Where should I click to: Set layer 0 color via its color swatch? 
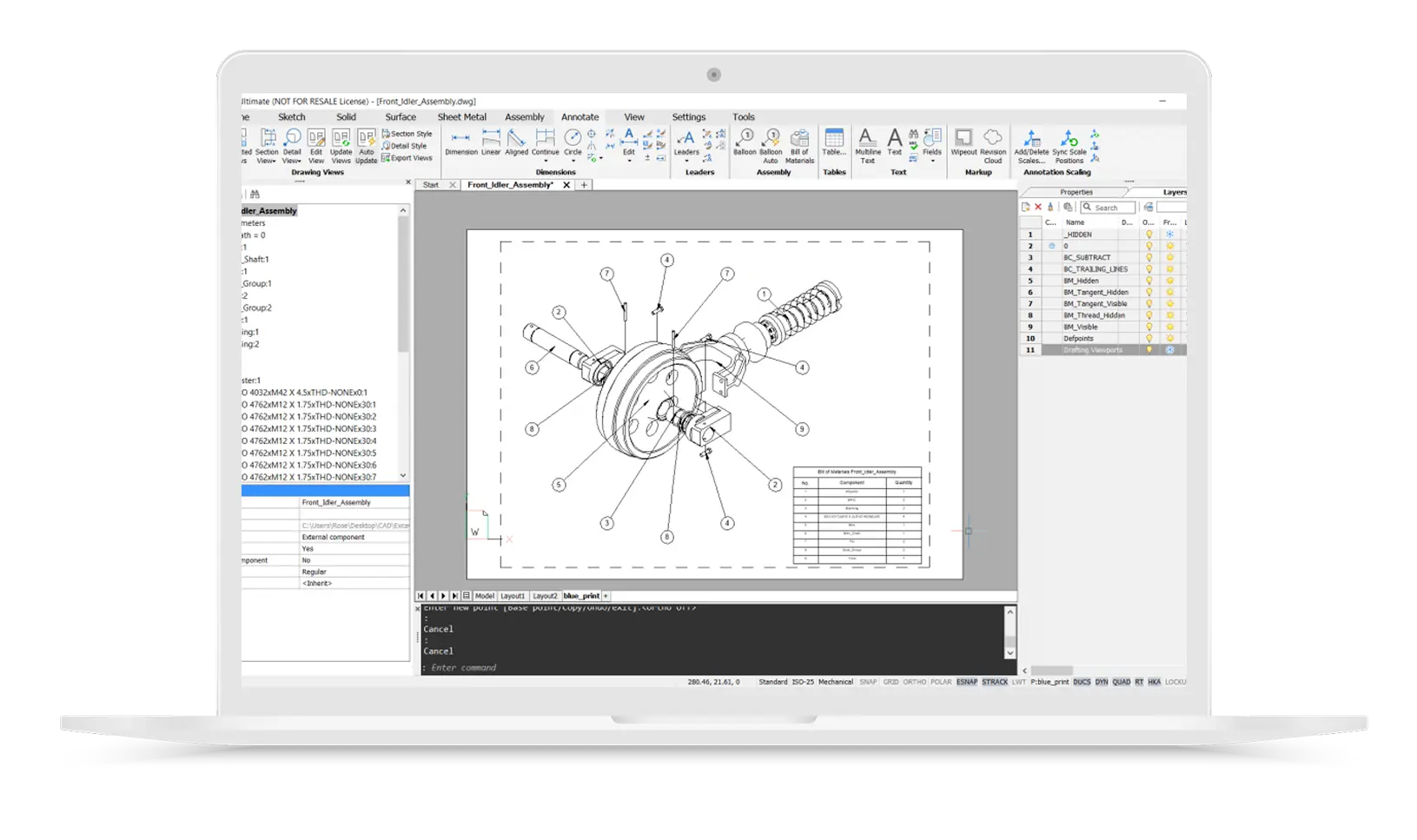[1051, 246]
